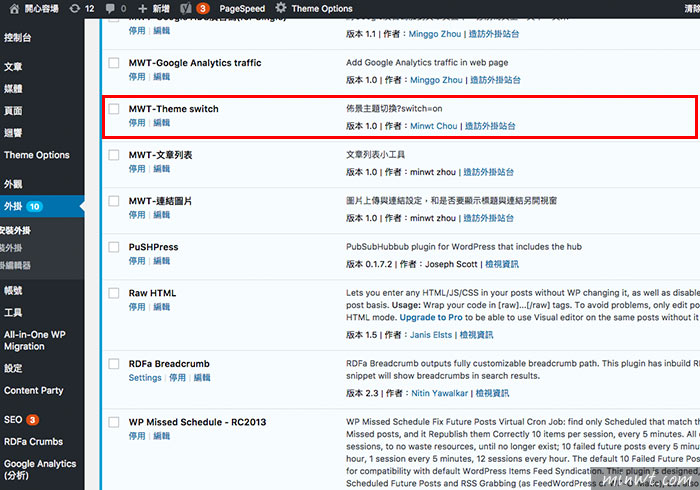Click 停用 under MWT-Theme switch
This screenshot has height=490, width=700.
(137, 123)
